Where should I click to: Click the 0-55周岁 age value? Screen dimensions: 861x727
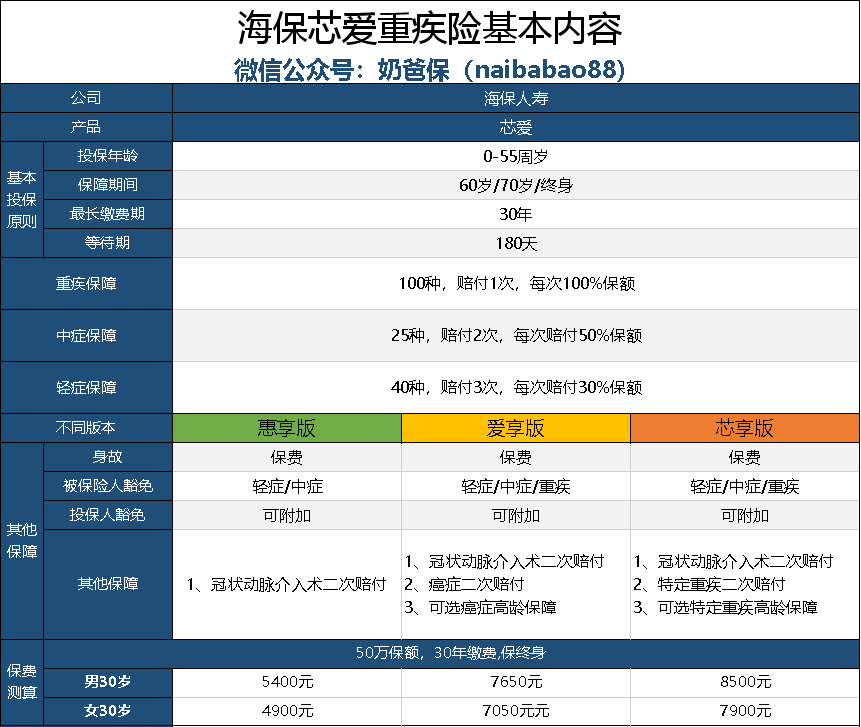[516, 156]
